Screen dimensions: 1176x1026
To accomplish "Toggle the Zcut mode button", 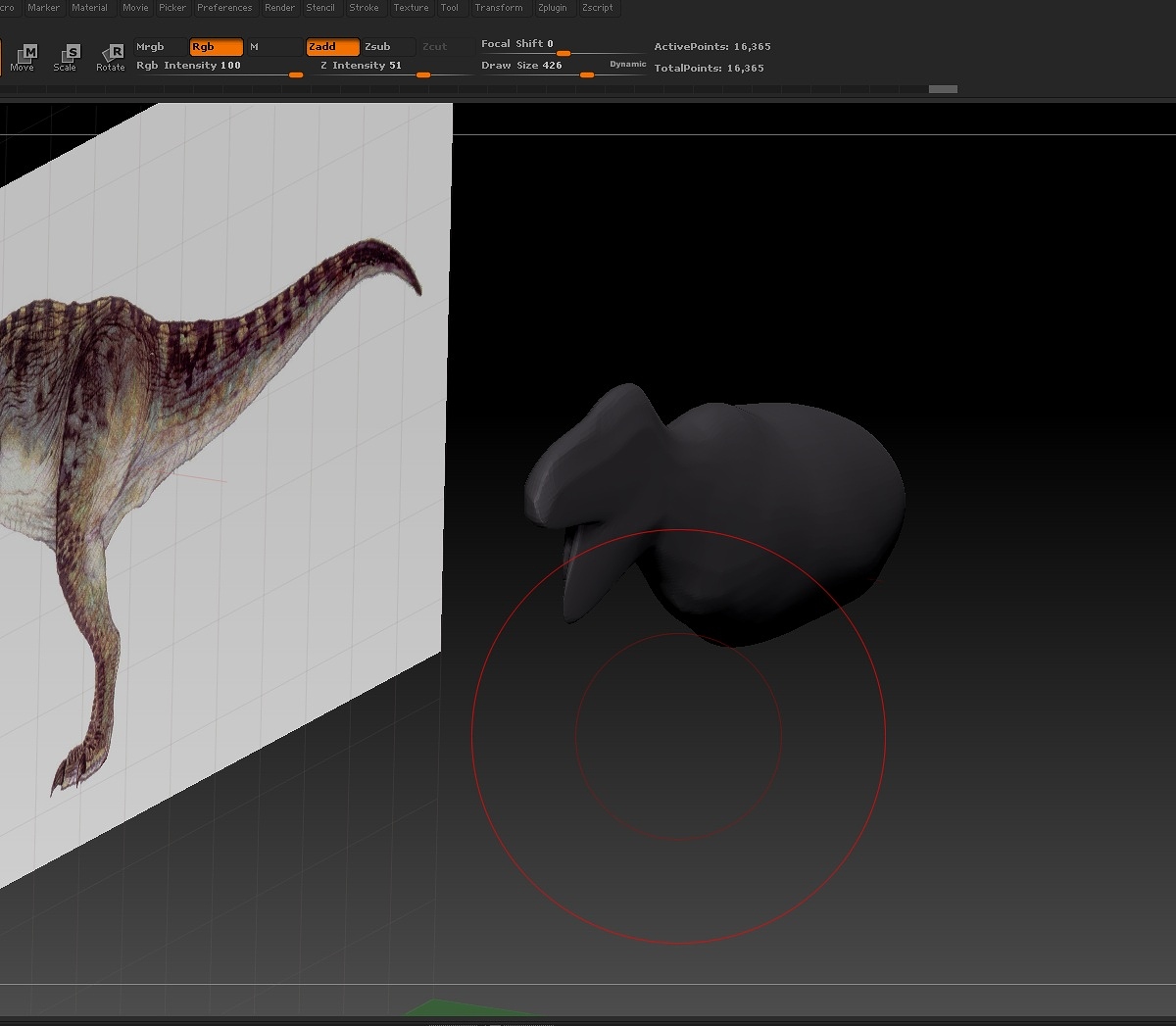I will tap(445, 47).
